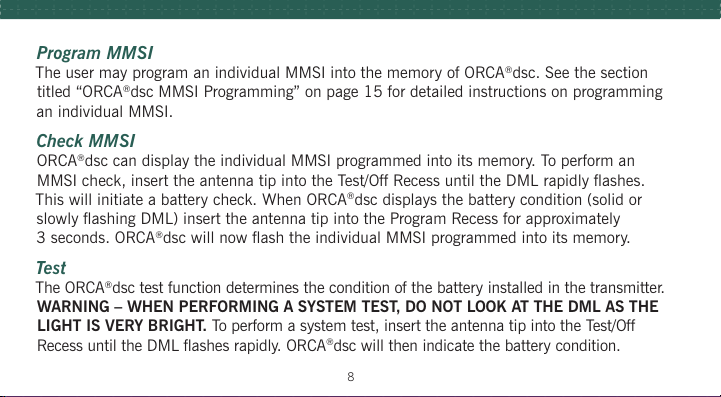Screen dimensions: 721x397
Task: Click the "Test" section heading
Action: 51,268
